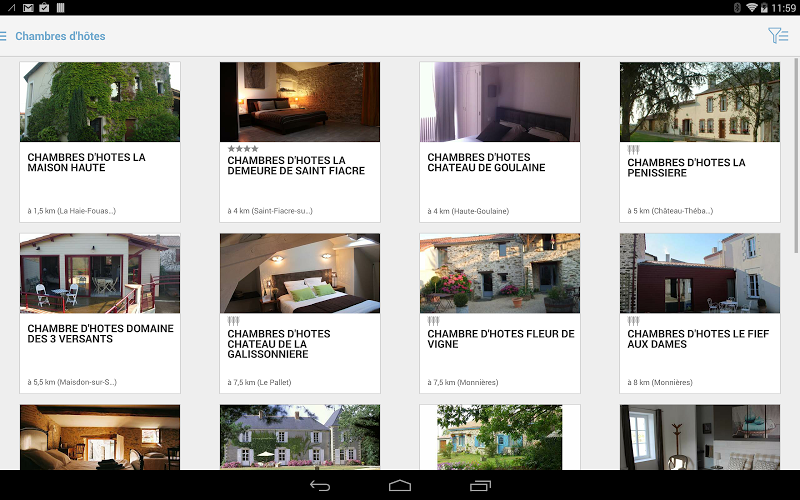Open the blue-shuttered garden cottage photo
The image size is (800, 500).
[500, 438]
